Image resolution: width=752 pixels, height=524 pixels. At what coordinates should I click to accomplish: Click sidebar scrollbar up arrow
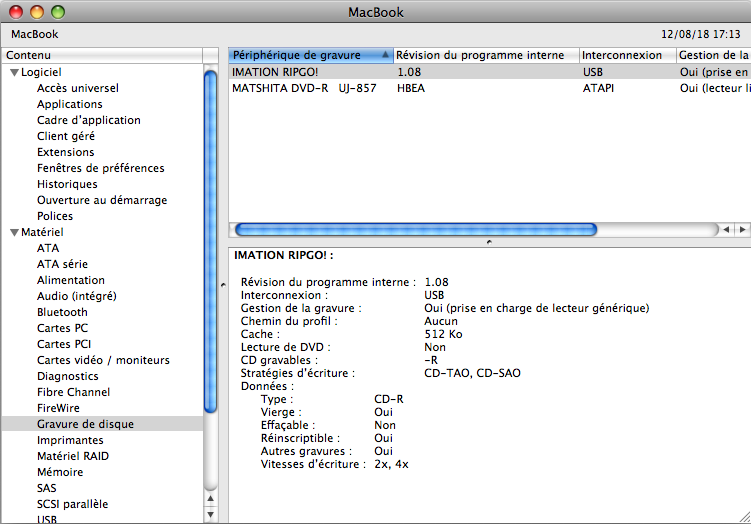[x=210, y=499]
